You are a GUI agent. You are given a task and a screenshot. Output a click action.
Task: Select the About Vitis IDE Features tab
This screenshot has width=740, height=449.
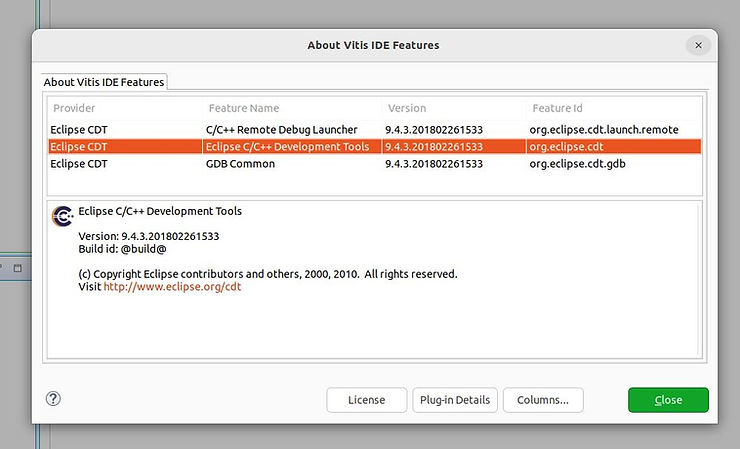104,82
